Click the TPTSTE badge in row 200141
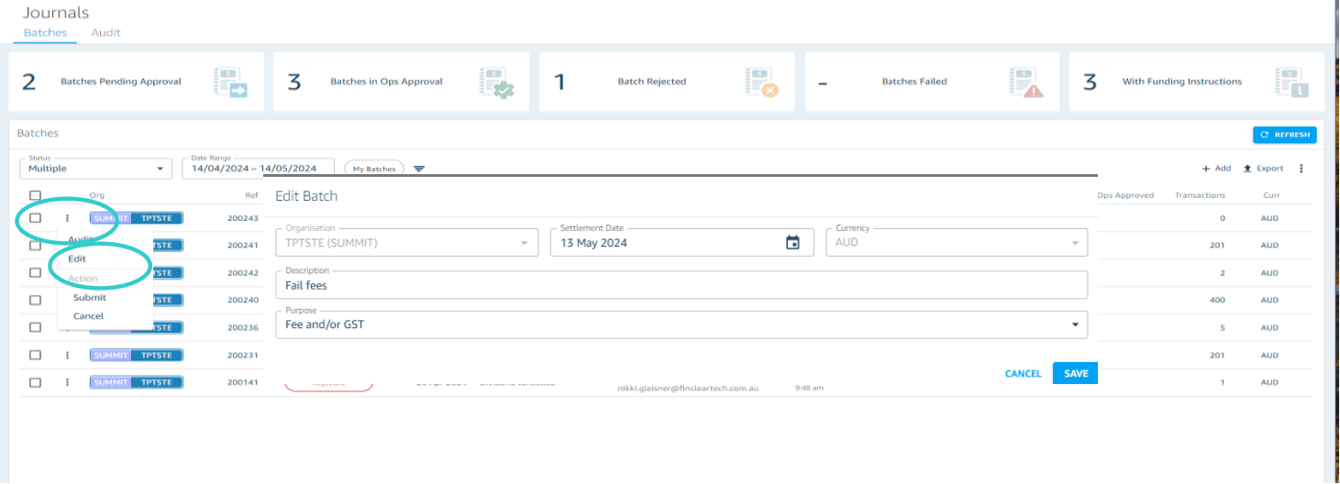 click(x=157, y=382)
